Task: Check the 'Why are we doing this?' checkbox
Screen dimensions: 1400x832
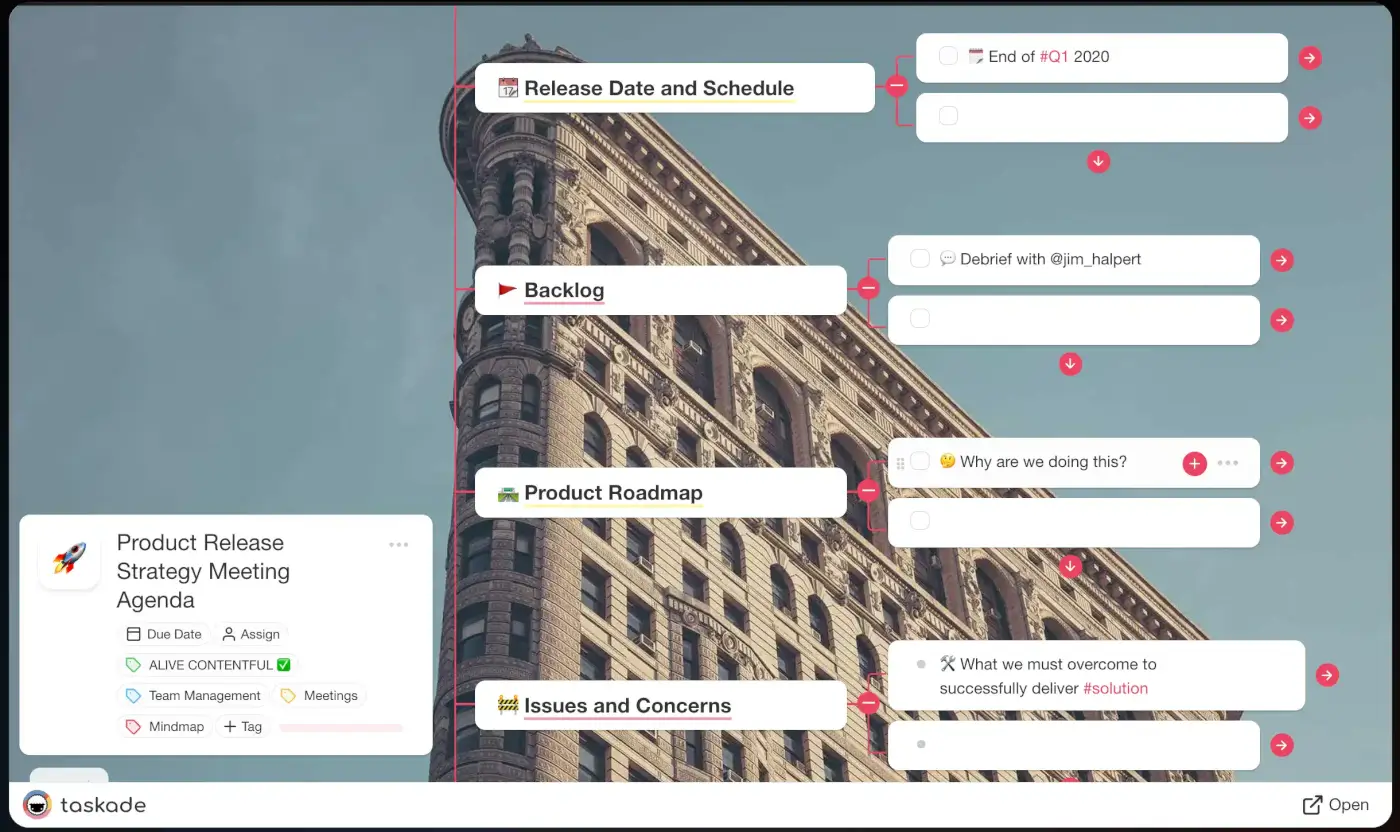Action: coord(920,462)
